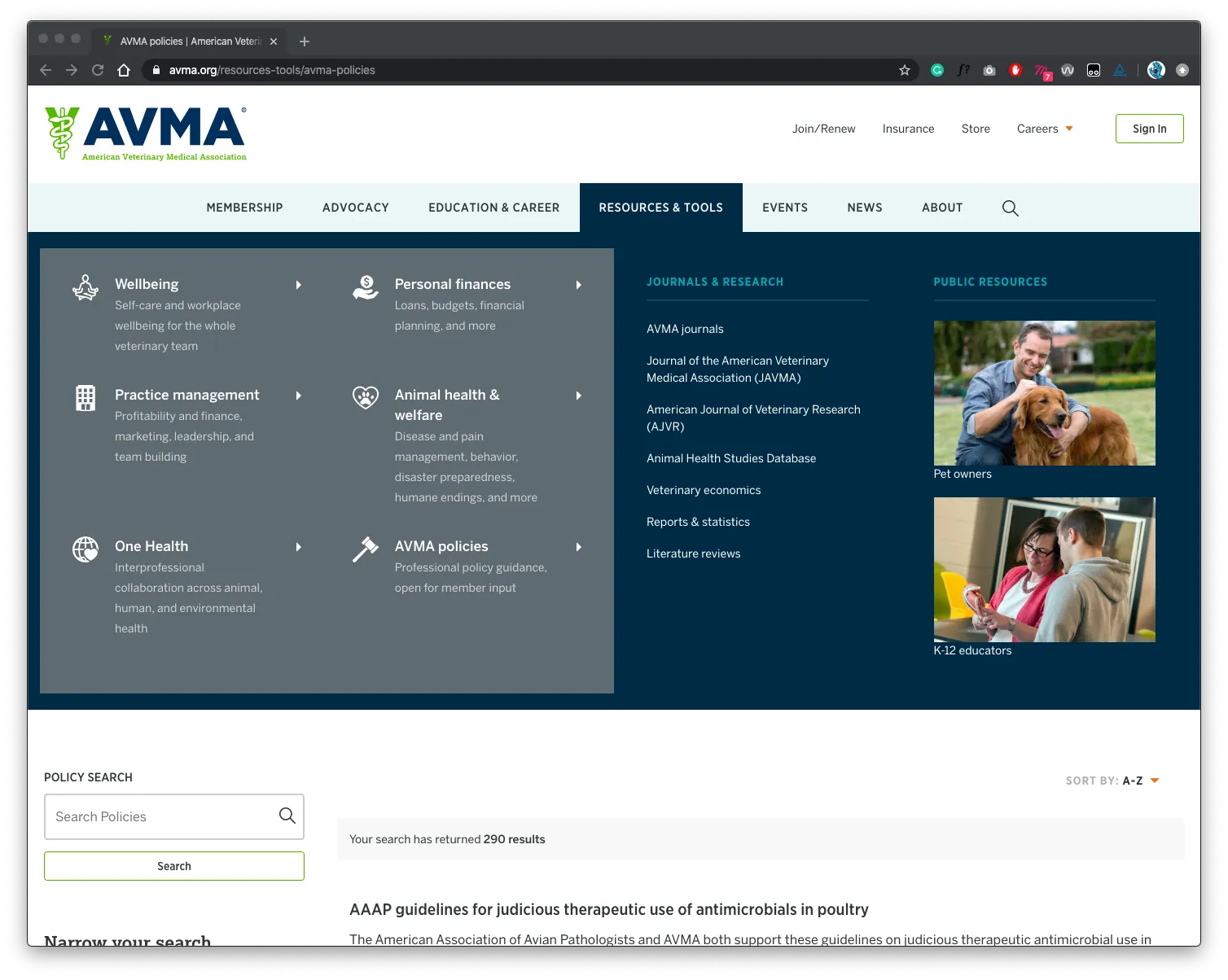Open the Store link

(976, 129)
